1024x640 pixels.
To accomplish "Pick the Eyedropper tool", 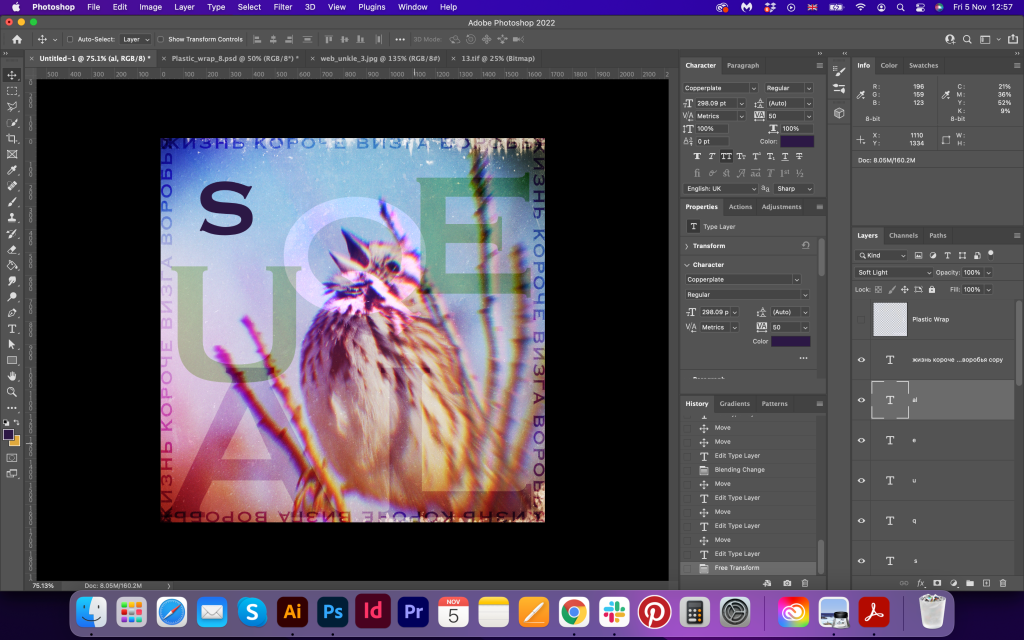I will 12,170.
